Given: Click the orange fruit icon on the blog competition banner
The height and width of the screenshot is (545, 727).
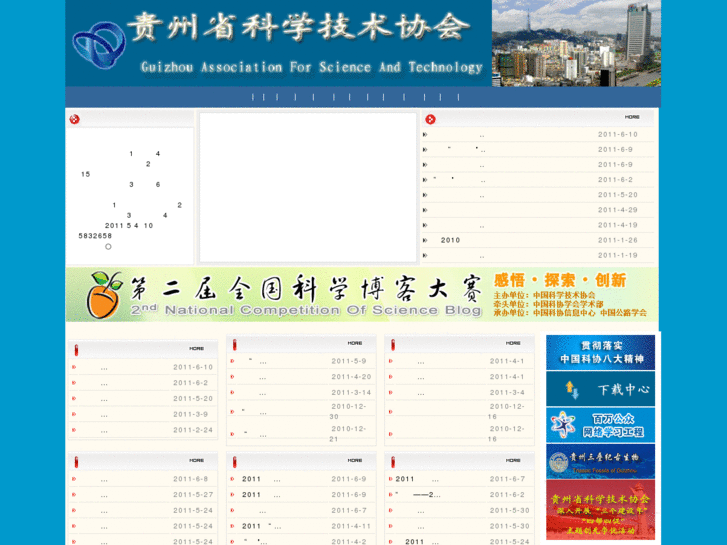Looking at the screenshot, I should click(x=105, y=295).
